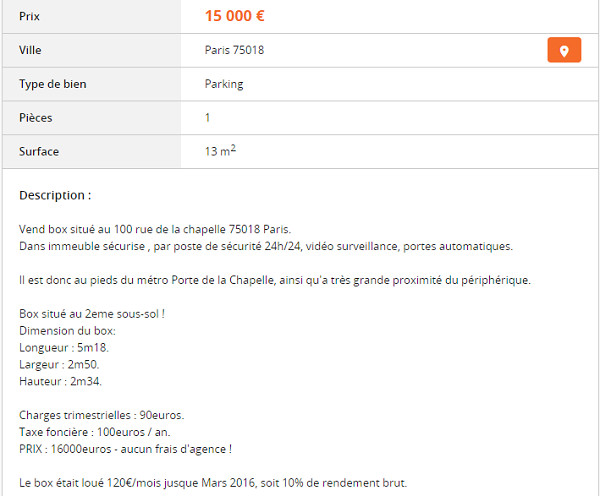Viewport: 600px width, 496px height.
Task: Select the Paris 75018 city text
Action: (x=234, y=50)
